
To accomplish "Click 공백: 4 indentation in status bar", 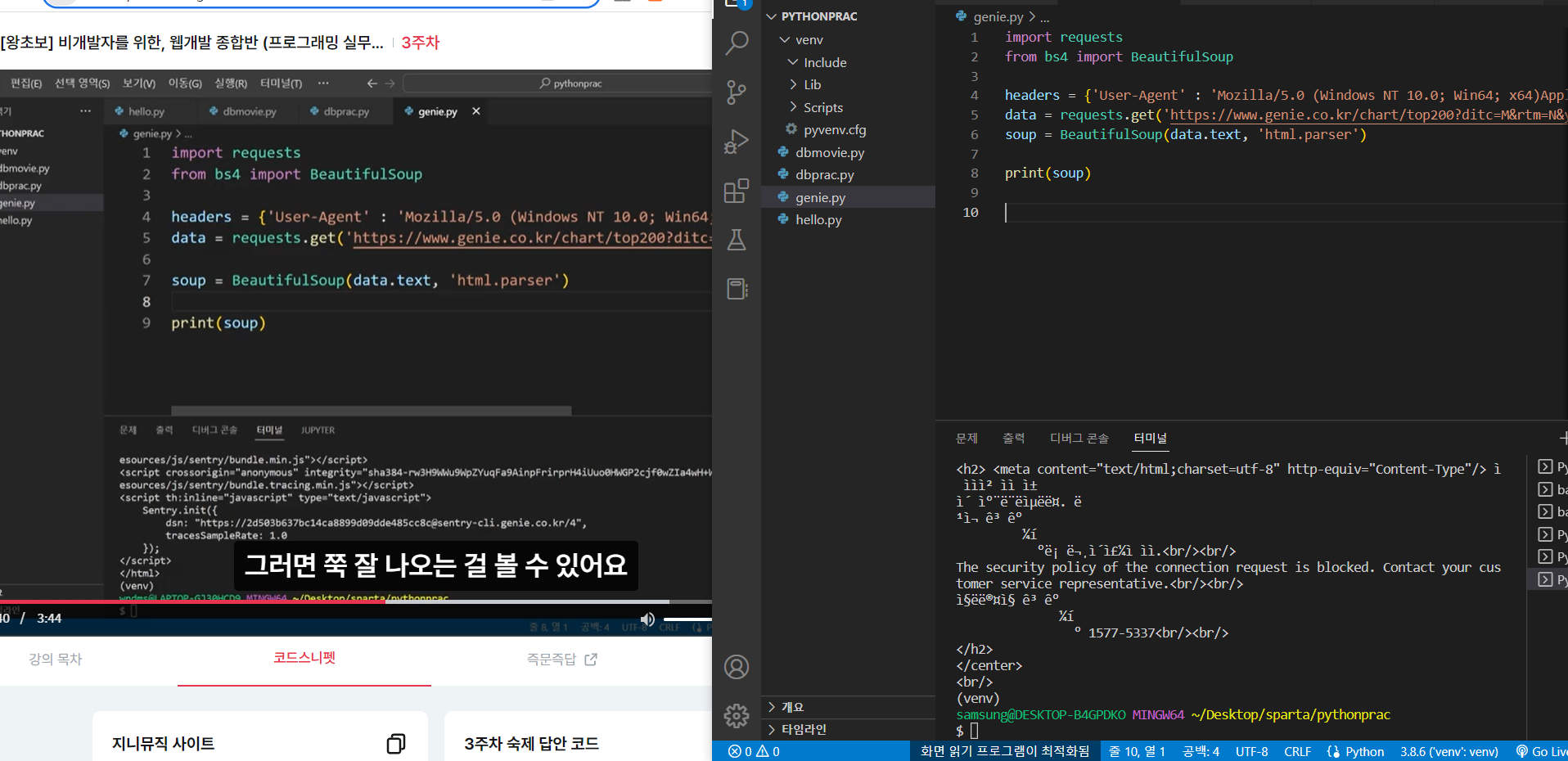I will [x=1201, y=751].
